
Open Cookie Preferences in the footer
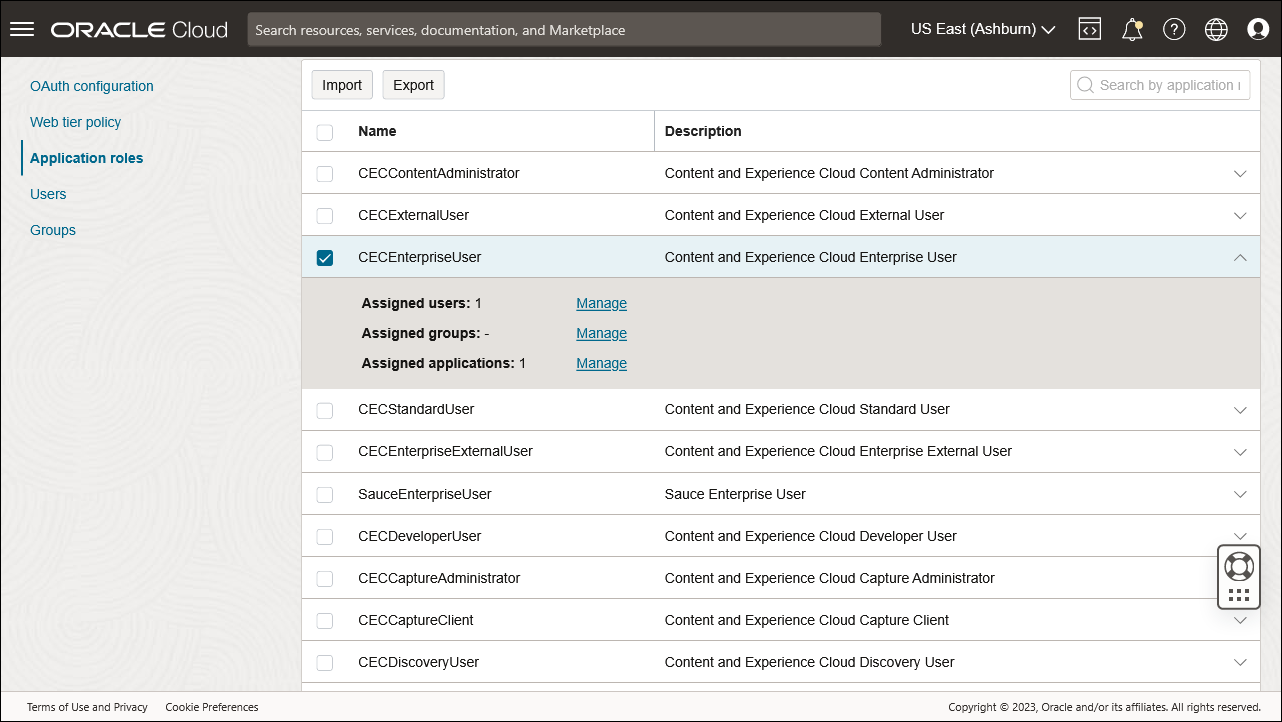pyautogui.click(x=211, y=707)
